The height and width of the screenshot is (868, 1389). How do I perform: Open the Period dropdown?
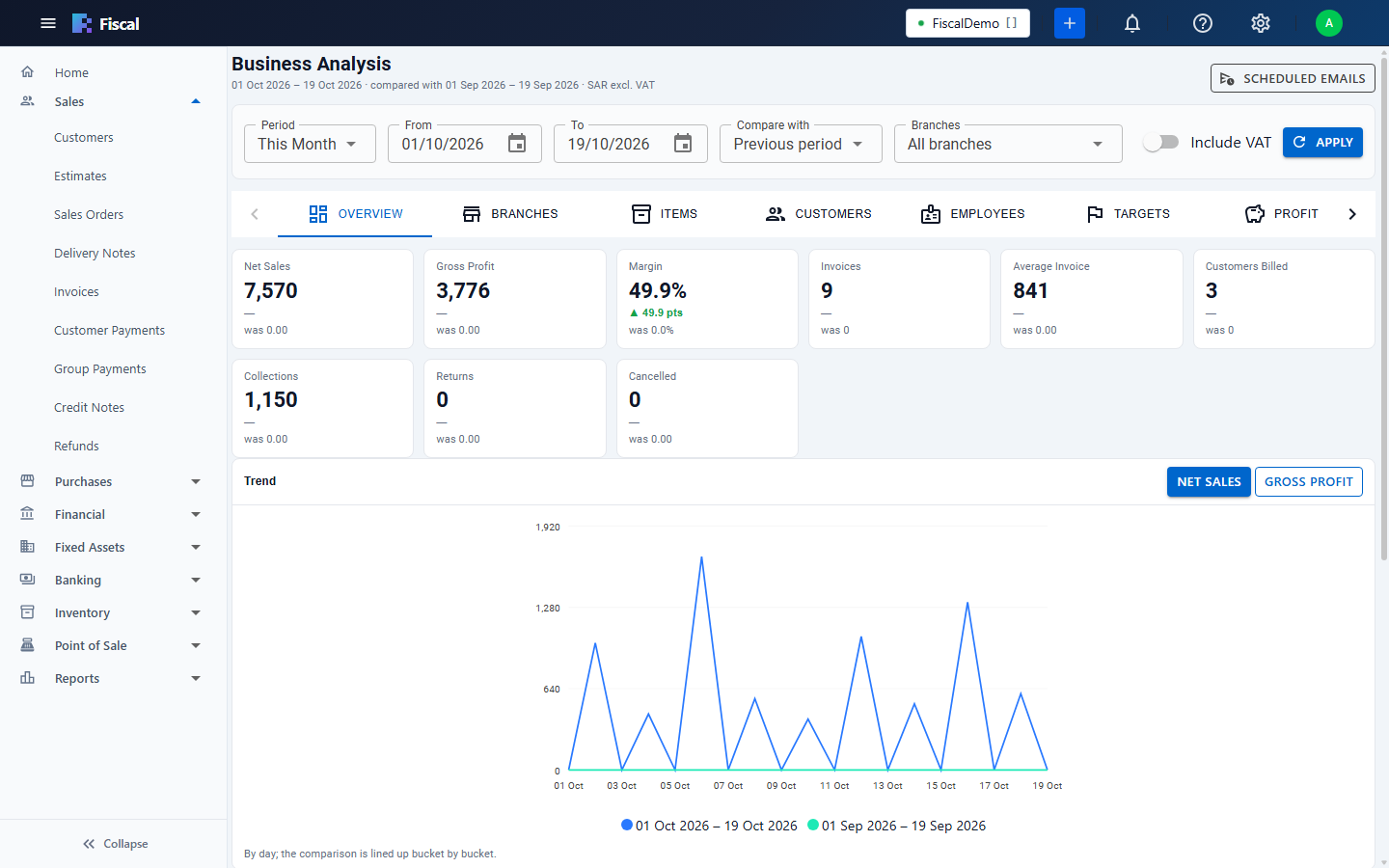pyautogui.click(x=310, y=144)
